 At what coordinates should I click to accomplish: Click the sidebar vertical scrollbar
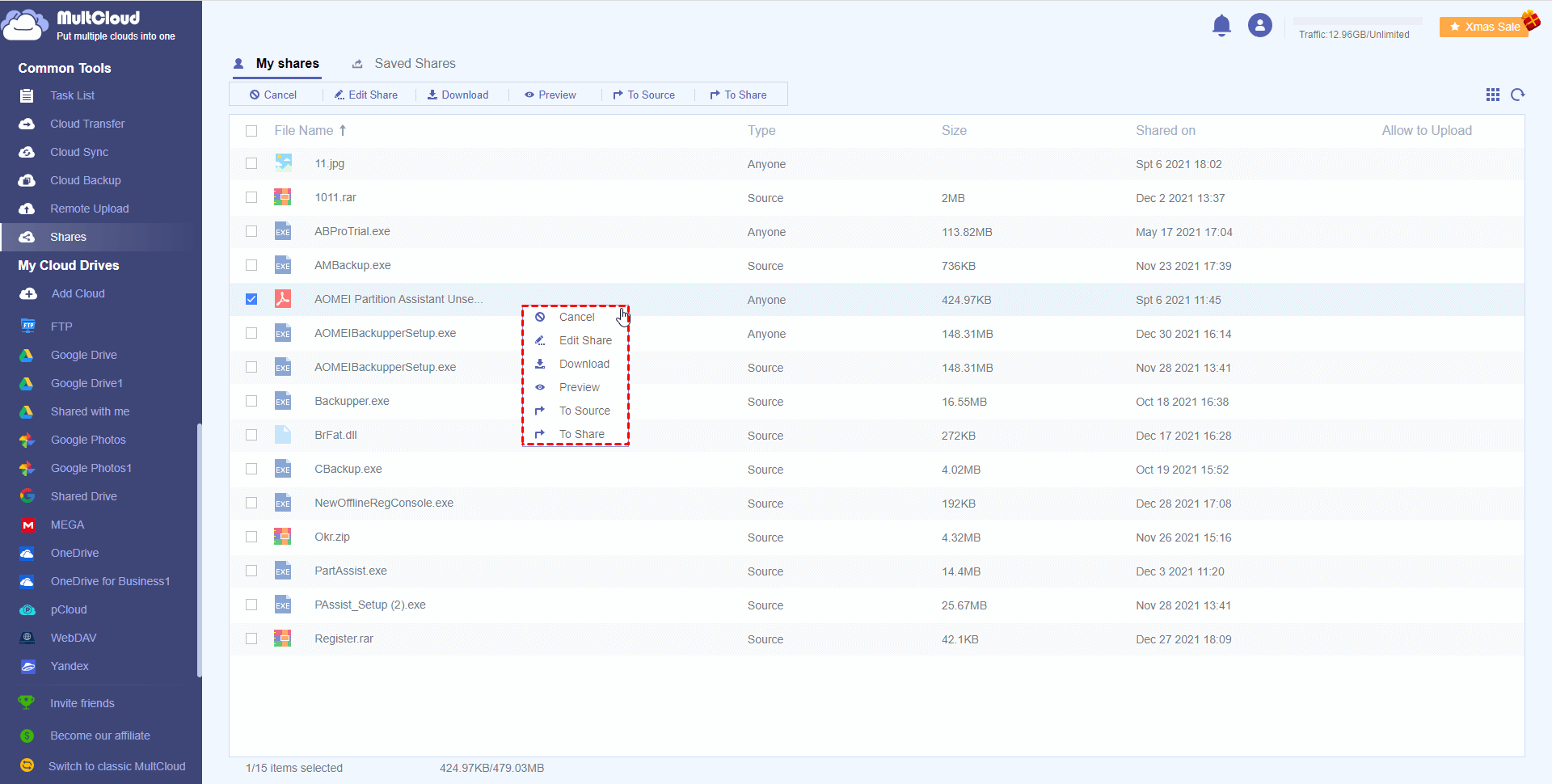(x=199, y=550)
